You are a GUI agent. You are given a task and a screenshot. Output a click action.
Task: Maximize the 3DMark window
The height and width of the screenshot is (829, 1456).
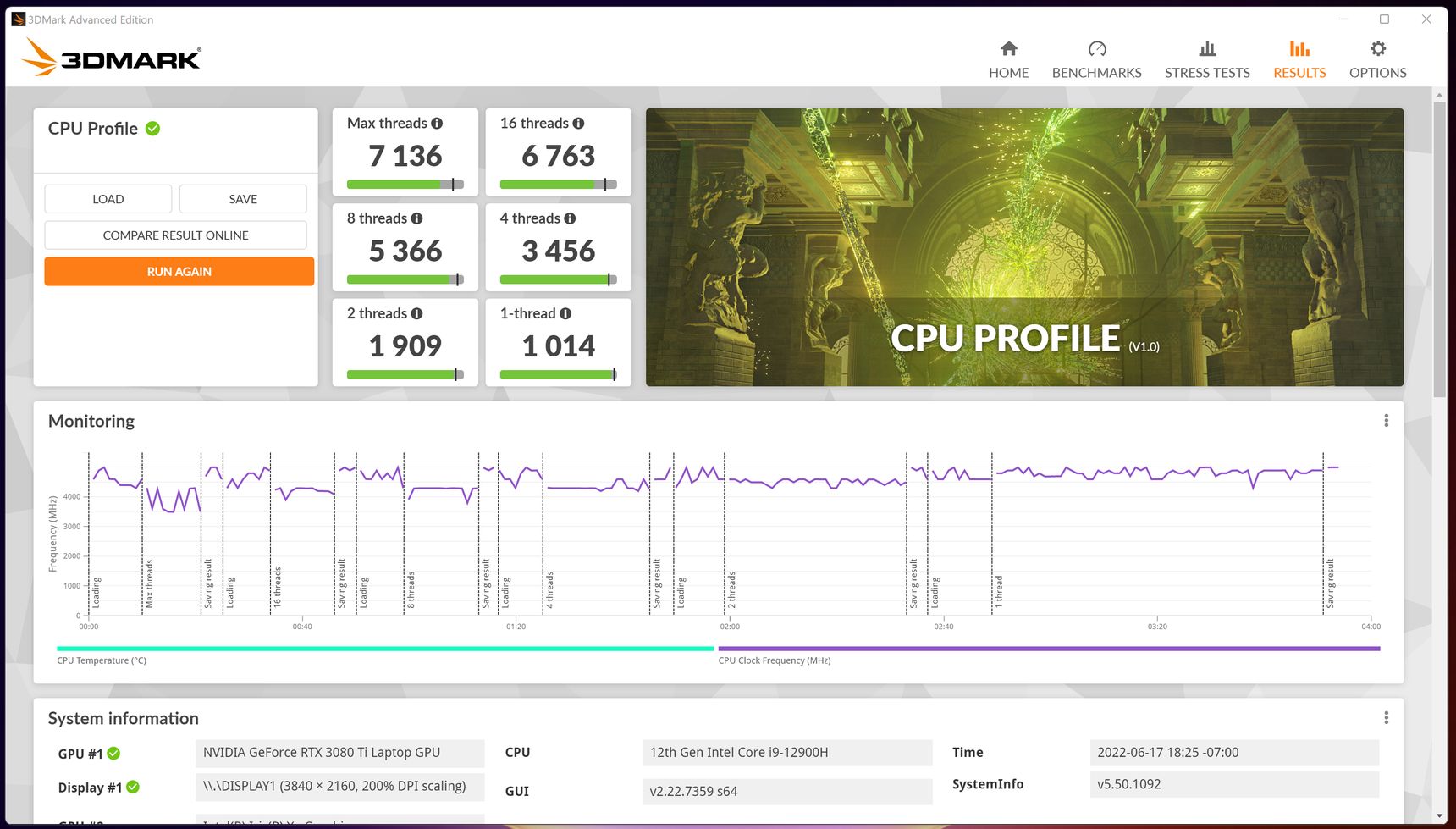coord(1384,19)
